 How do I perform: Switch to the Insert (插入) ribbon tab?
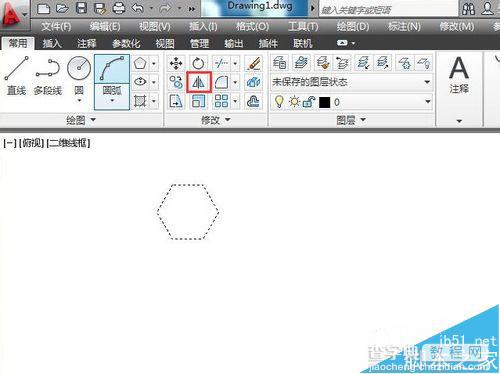click(x=52, y=43)
